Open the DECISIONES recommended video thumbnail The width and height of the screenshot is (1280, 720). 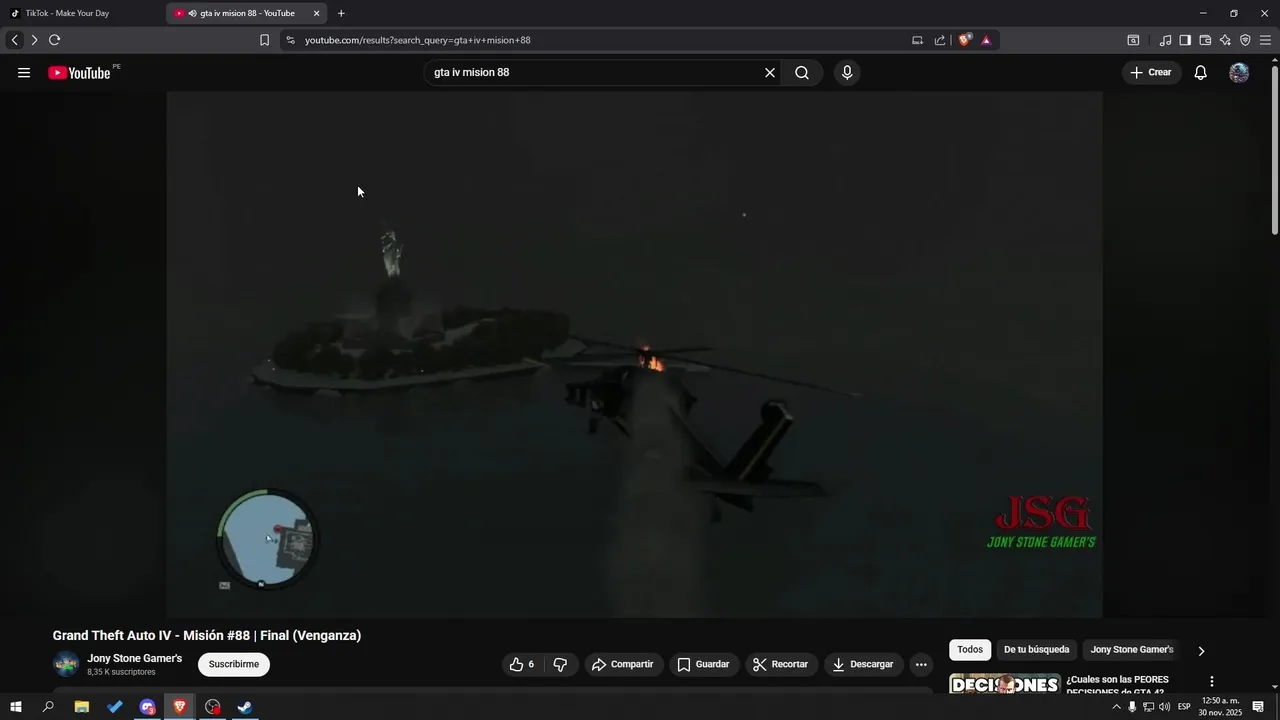1004,684
